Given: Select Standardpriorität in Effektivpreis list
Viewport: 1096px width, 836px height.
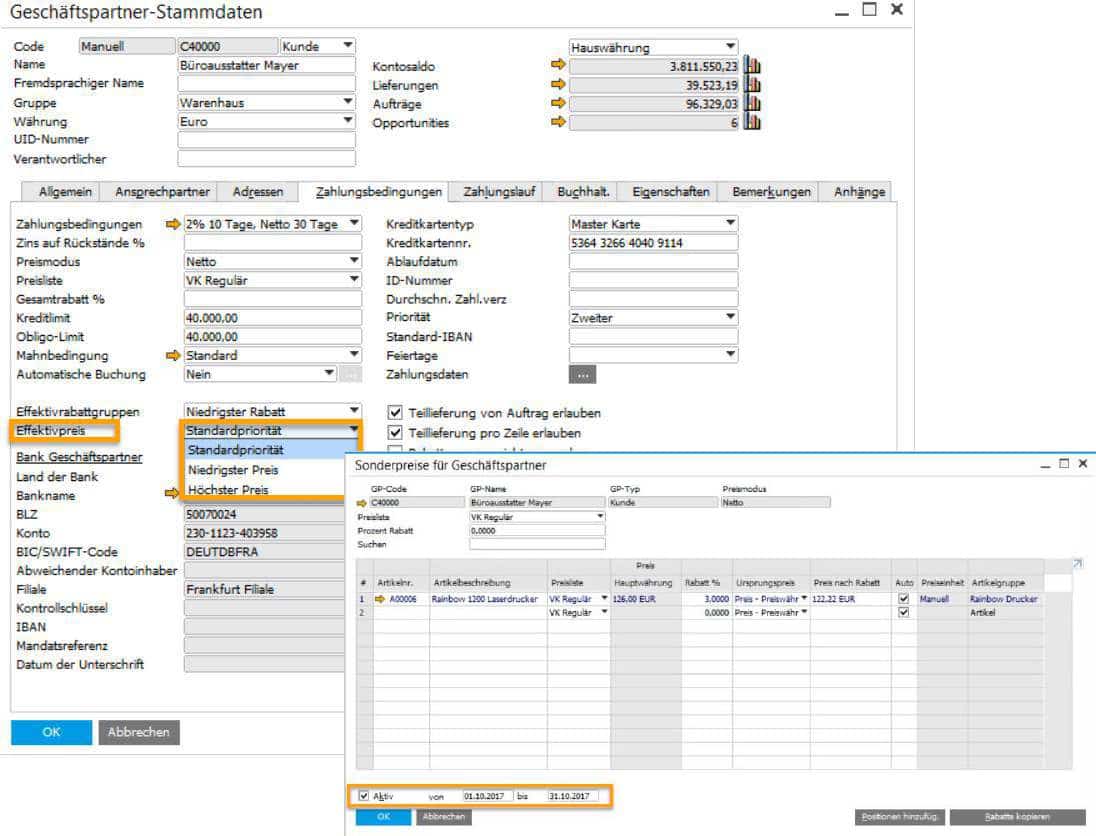Looking at the screenshot, I should [x=271, y=450].
